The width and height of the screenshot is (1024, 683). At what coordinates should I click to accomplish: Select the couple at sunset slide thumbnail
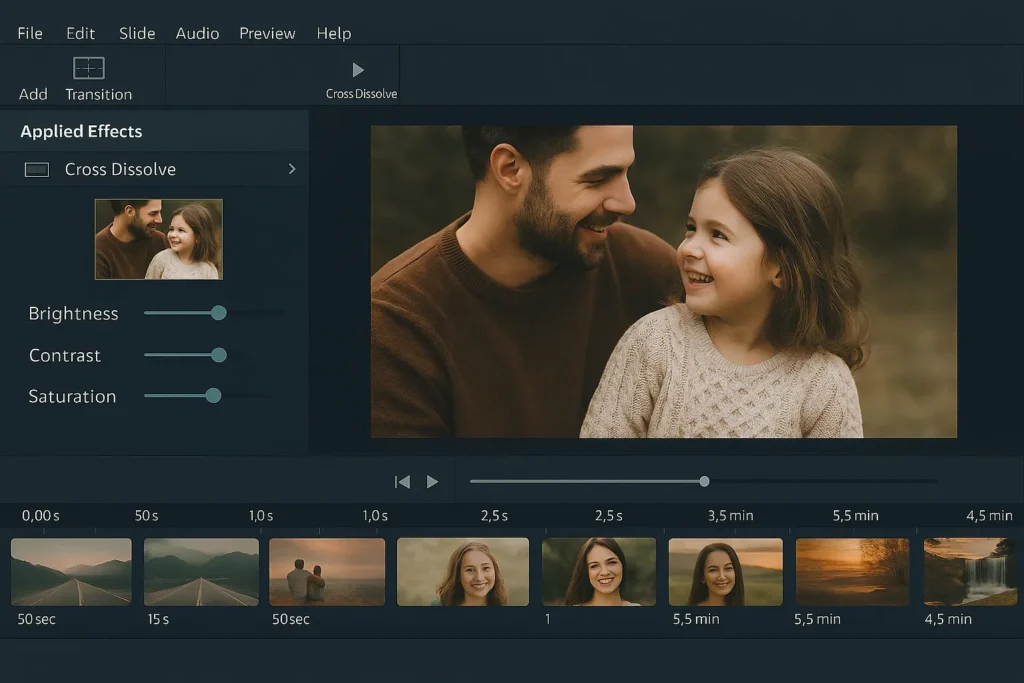pyautogui.click(x=327, y=571)
